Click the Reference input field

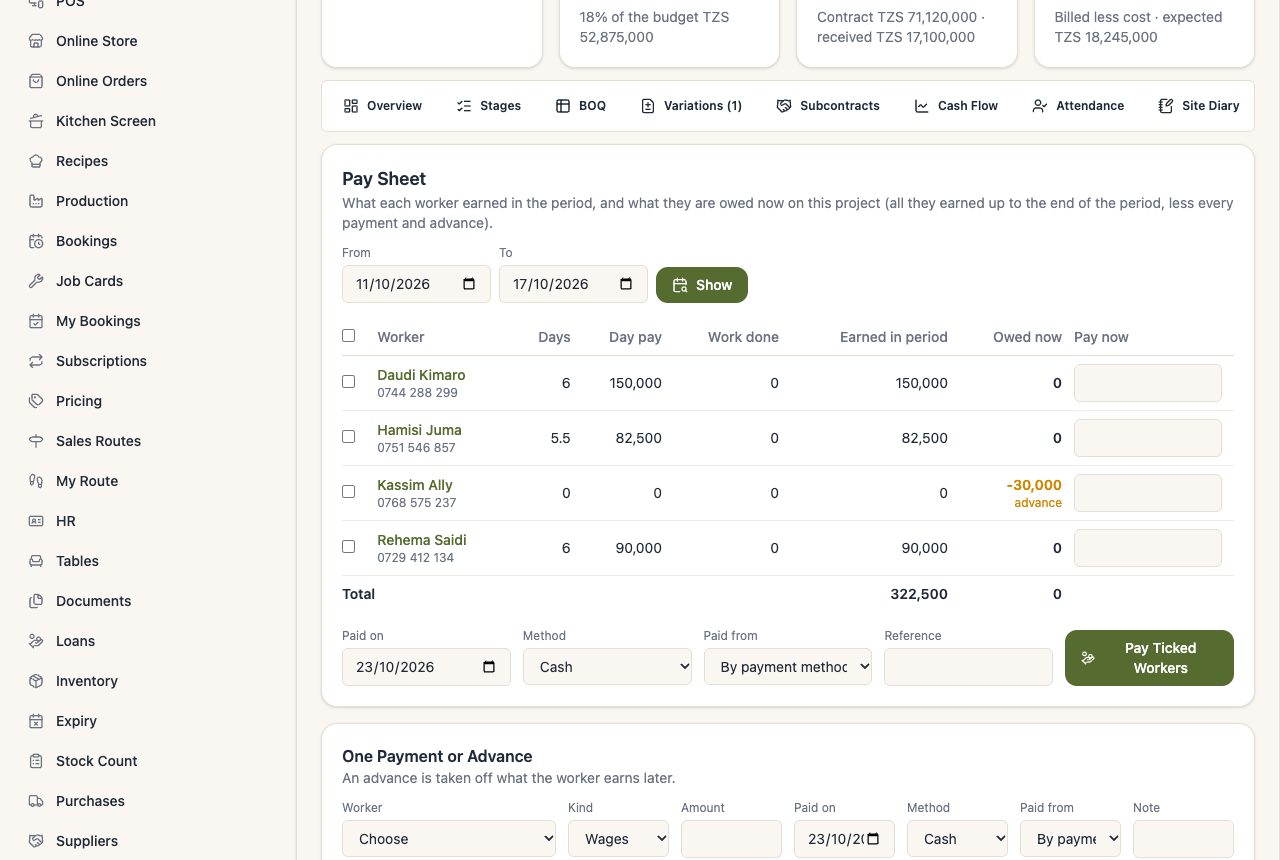pos(968,667)
